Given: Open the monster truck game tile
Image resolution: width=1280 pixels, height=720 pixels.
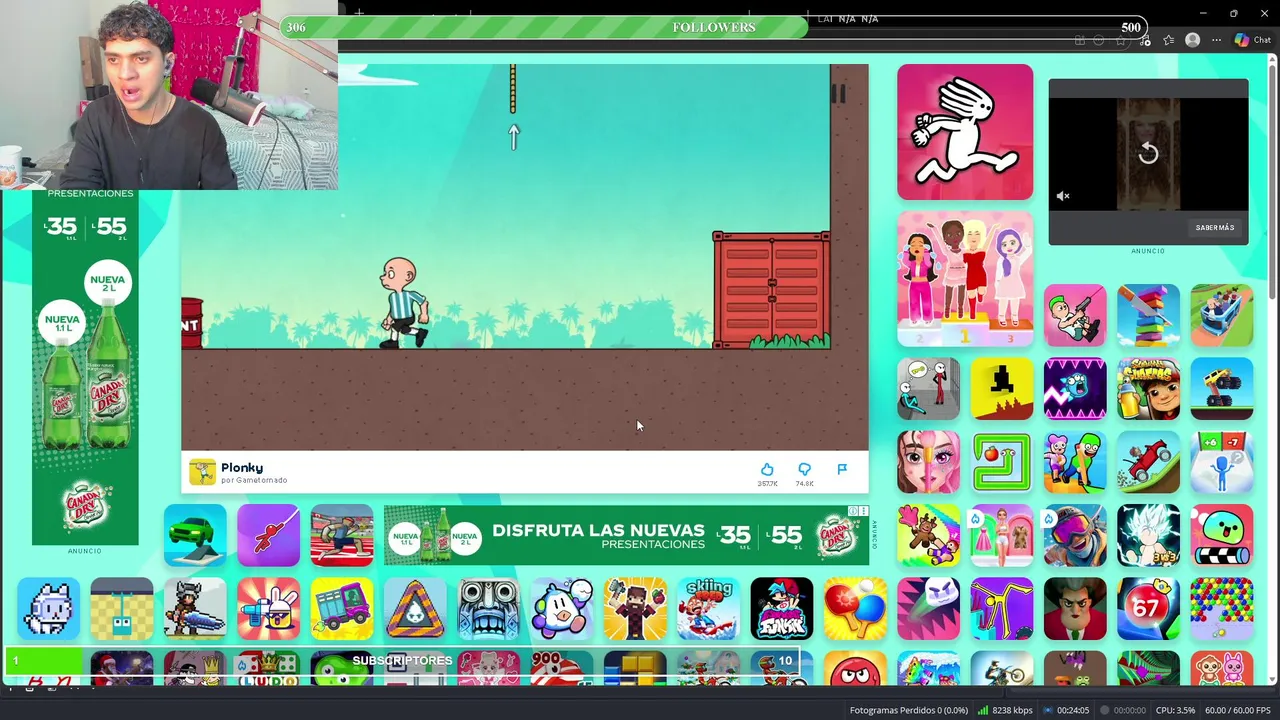Looking at the screenshot, I should pos(1222,389).
